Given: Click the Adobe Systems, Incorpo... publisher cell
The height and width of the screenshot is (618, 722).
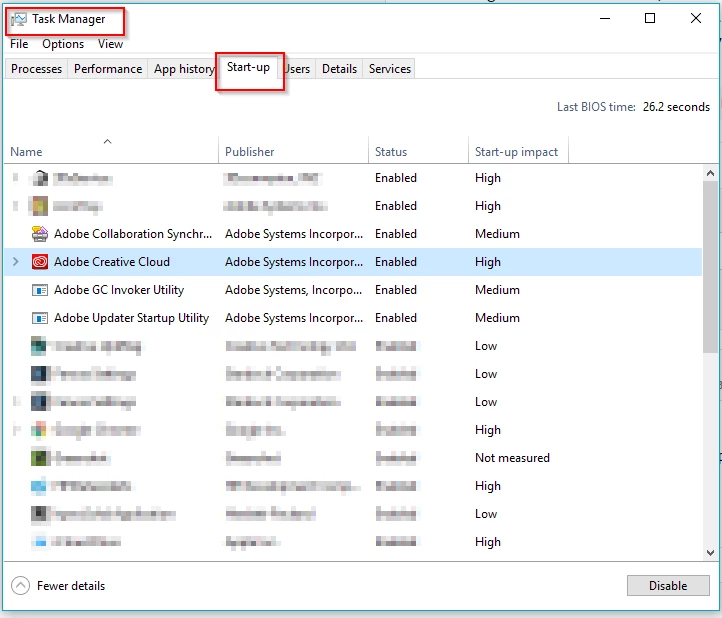Looking at the screenshot, I should (x=293, y=290).
